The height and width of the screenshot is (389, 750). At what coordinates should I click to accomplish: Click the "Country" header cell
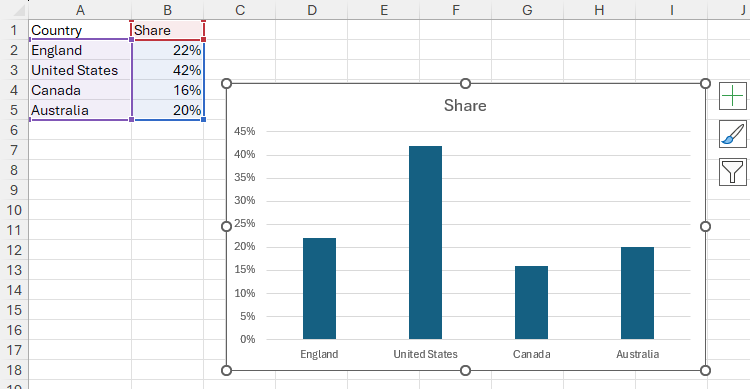(80, 30)
